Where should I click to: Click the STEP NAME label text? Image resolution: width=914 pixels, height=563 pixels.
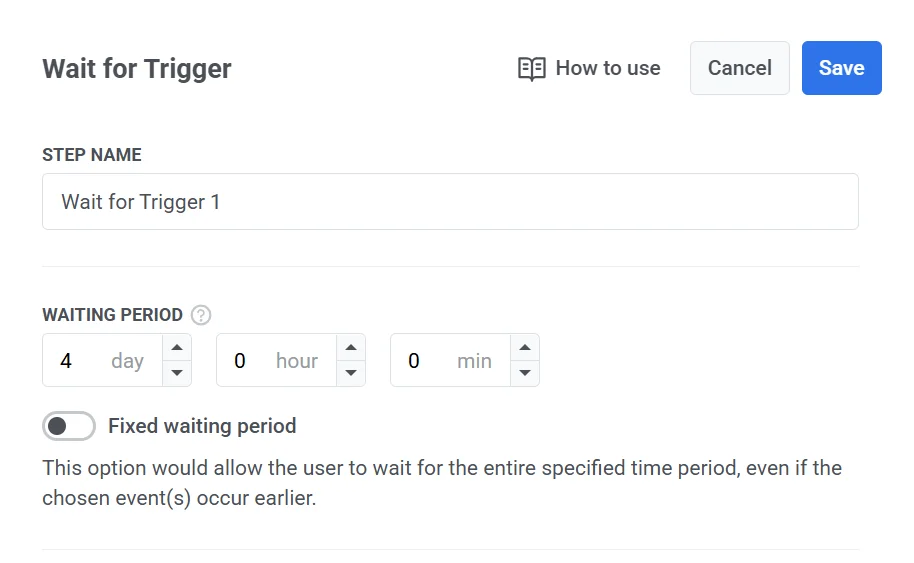click(92, 155)
